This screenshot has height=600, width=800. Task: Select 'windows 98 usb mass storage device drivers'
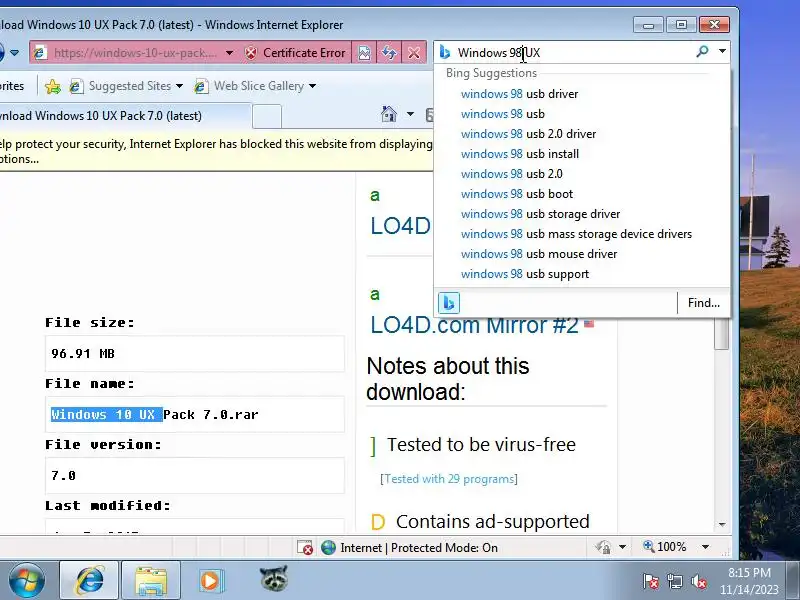pyautogui.click(x=576, y=234)
